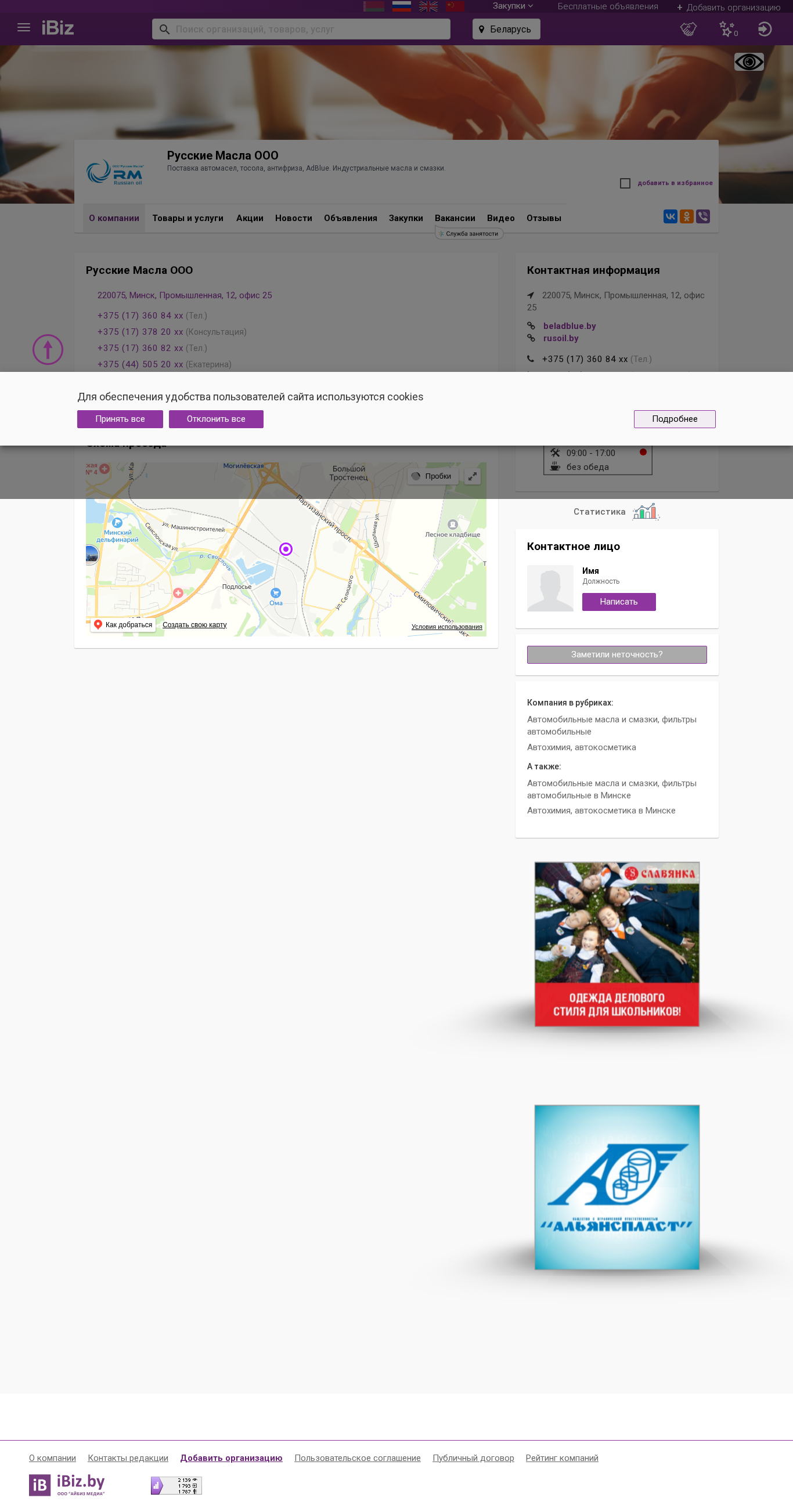Select the Chinese flag language icon
This screenshot has height=1512, width=793.
click(x=455, y=6)
